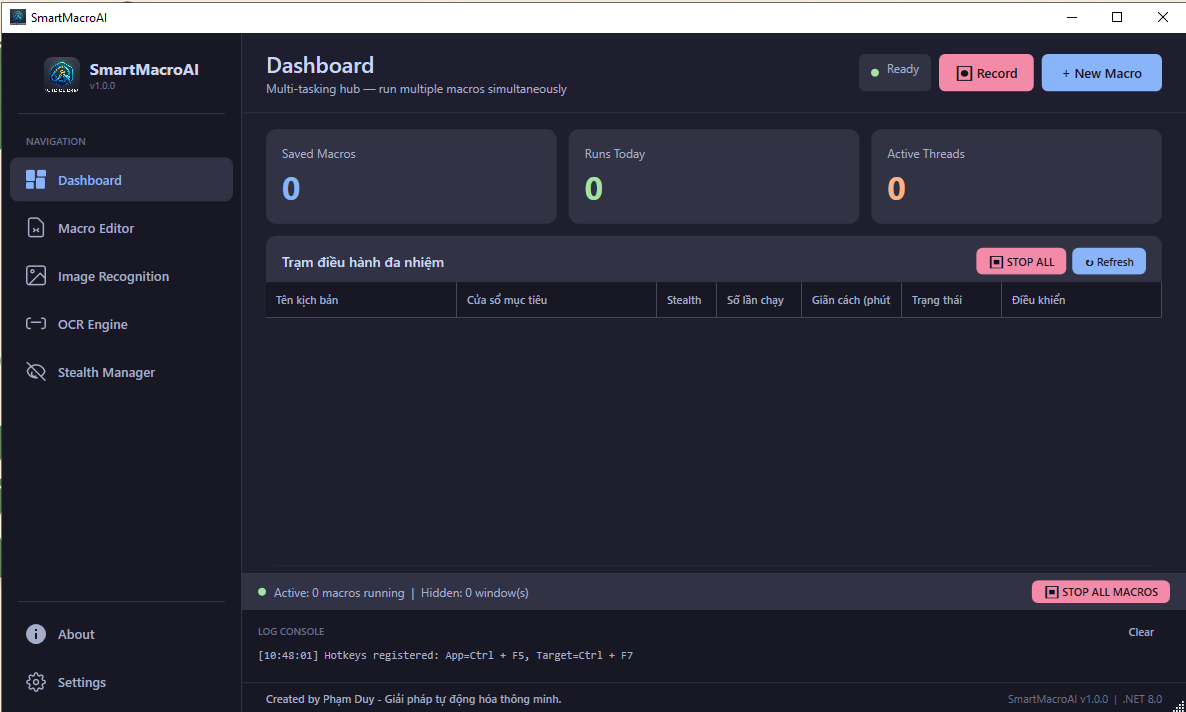Select the Image Recognition tool
This screenshot has width=1186, height=712.
pyautogui.click(x=113, y=275)
